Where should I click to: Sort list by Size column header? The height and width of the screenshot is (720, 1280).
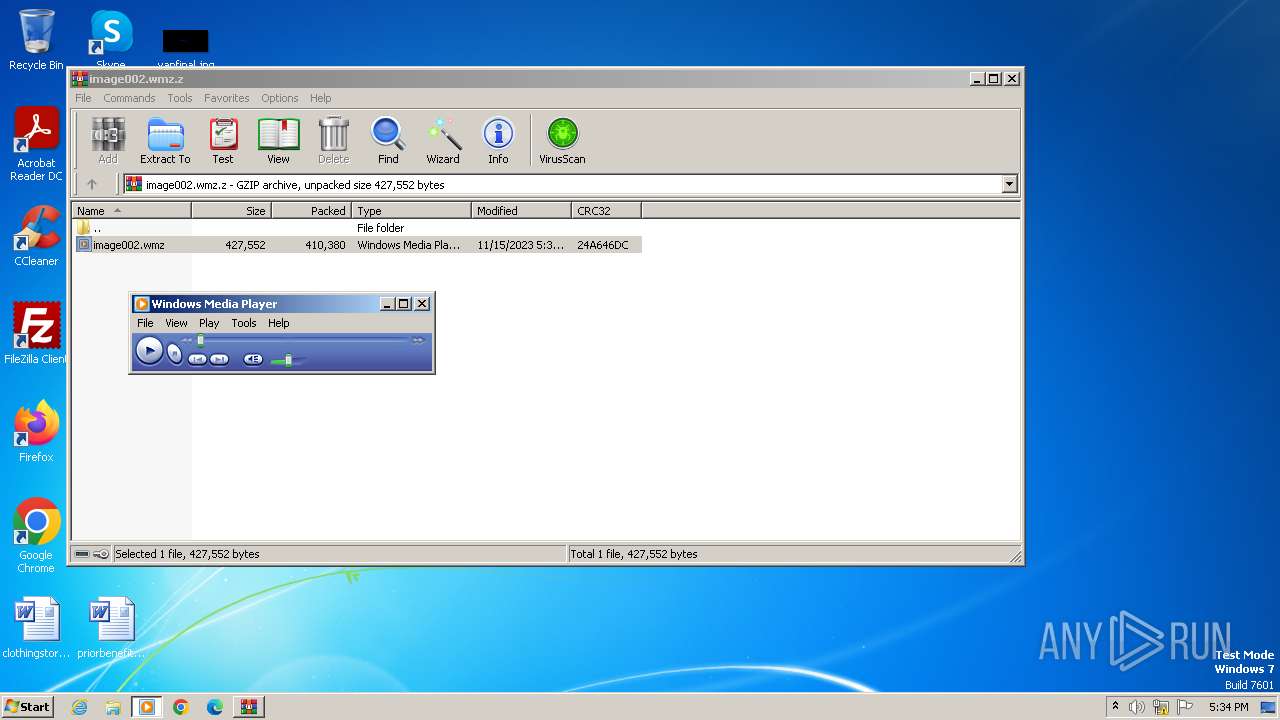(x=231, y=211)
